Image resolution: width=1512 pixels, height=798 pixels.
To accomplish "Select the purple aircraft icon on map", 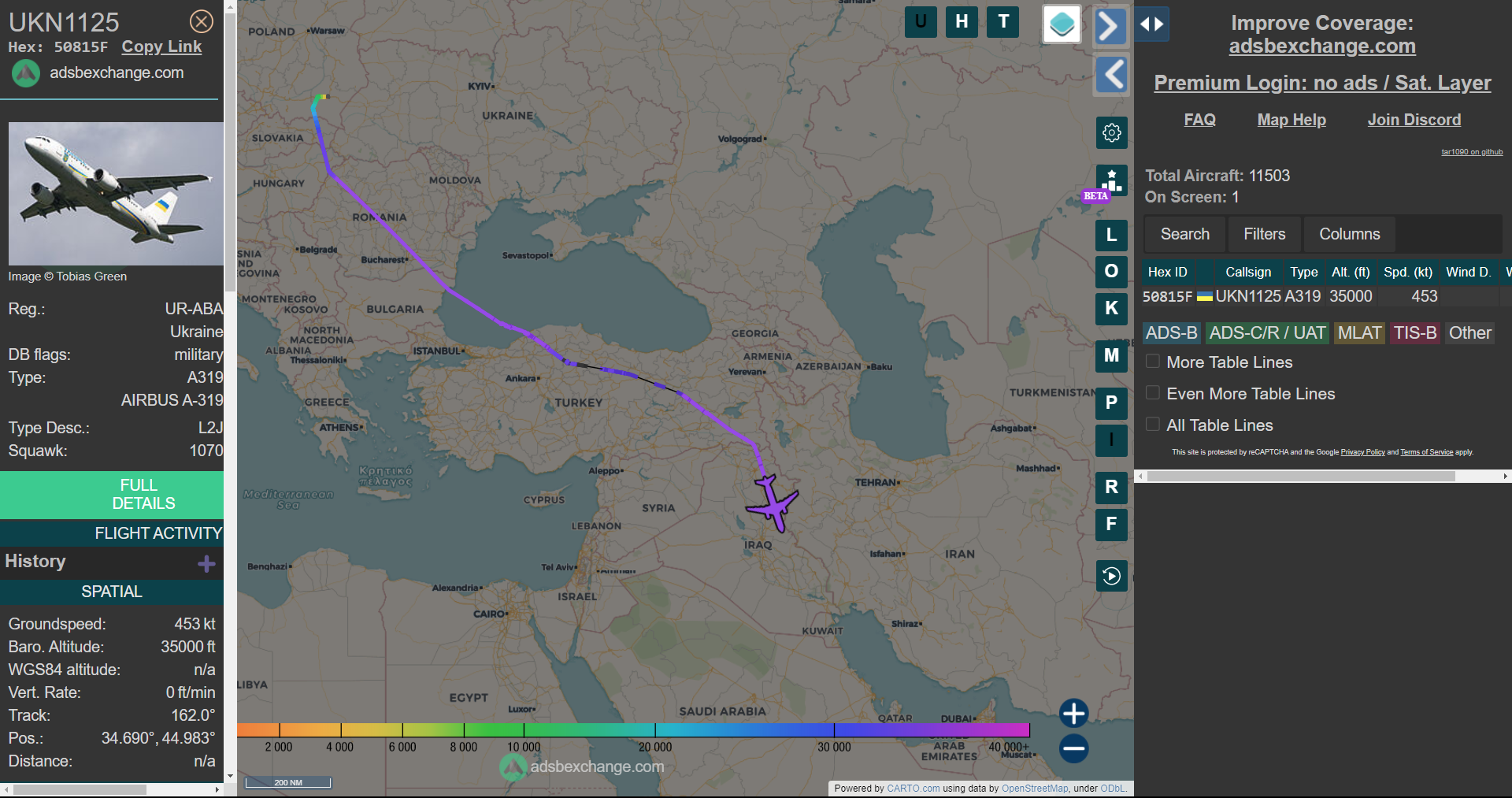I will coord(773,503).
